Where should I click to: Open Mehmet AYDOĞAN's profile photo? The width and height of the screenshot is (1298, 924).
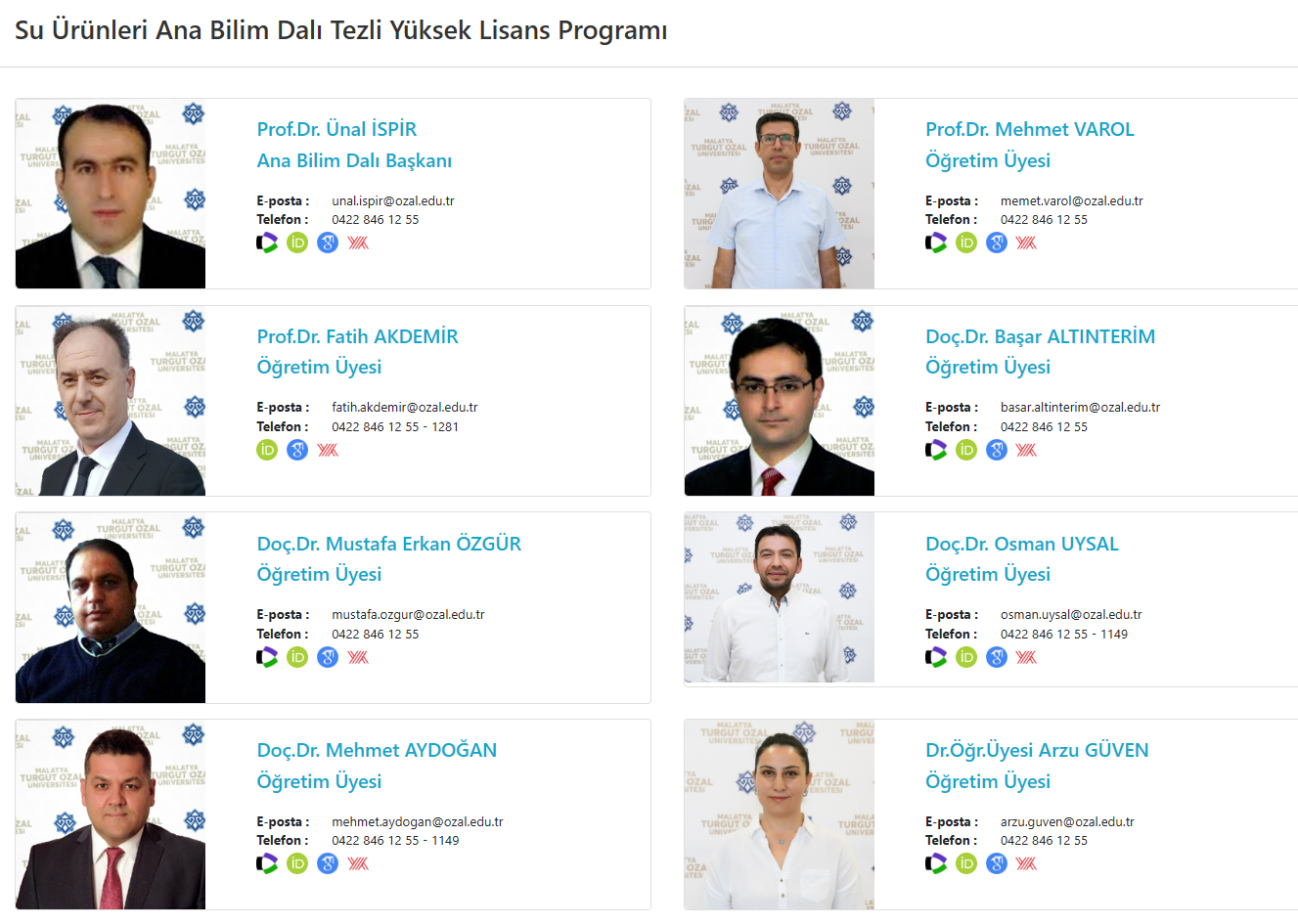point(111,814)
